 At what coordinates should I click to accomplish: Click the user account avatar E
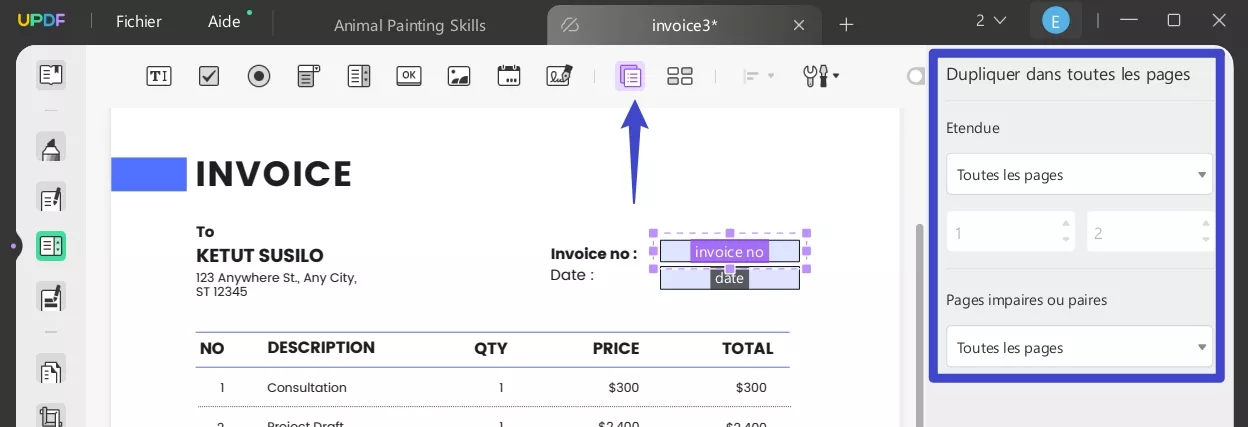[x=1055, y=21]
